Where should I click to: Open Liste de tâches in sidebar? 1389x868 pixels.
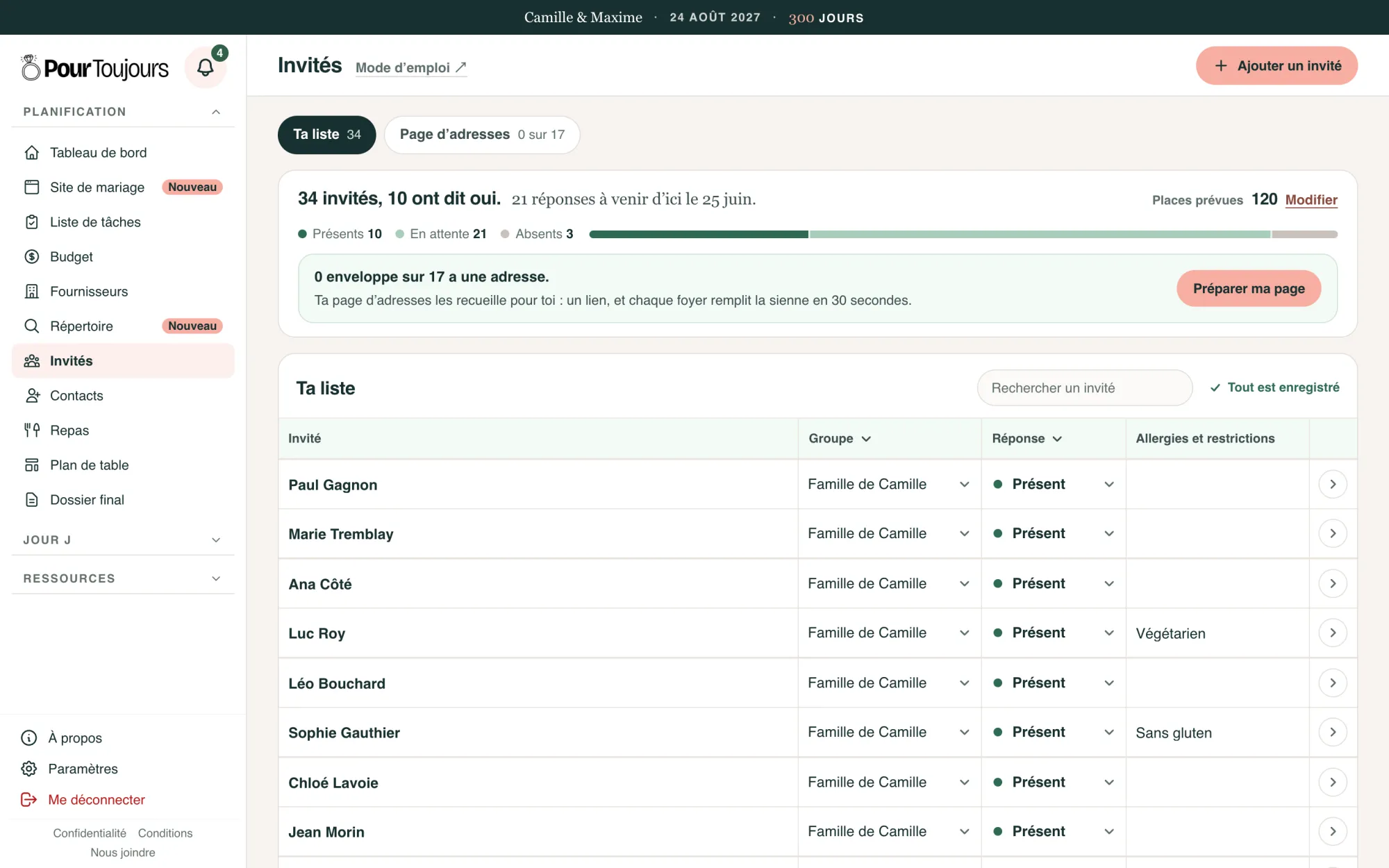tap(123, 222)
